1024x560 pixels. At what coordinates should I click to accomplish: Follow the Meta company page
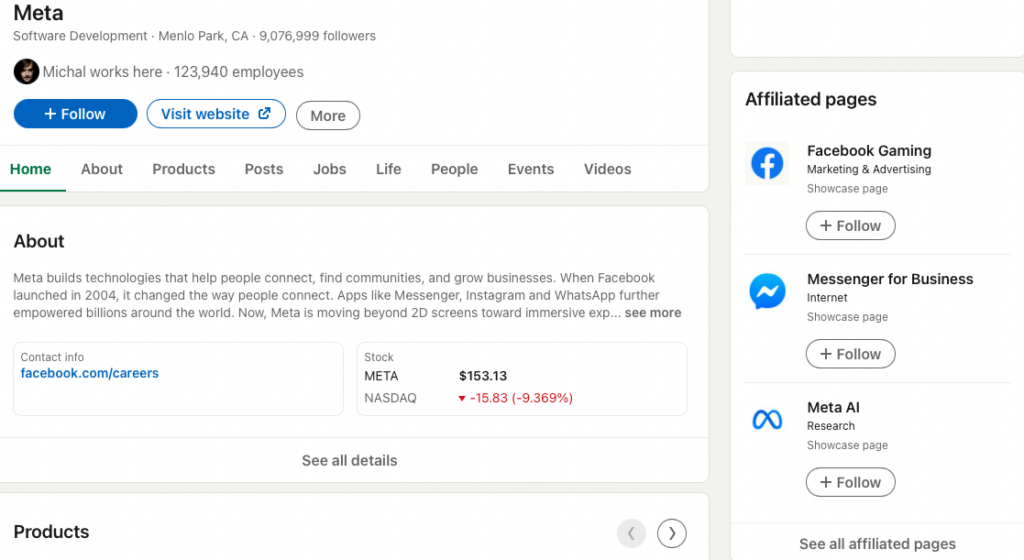[75, 114]
